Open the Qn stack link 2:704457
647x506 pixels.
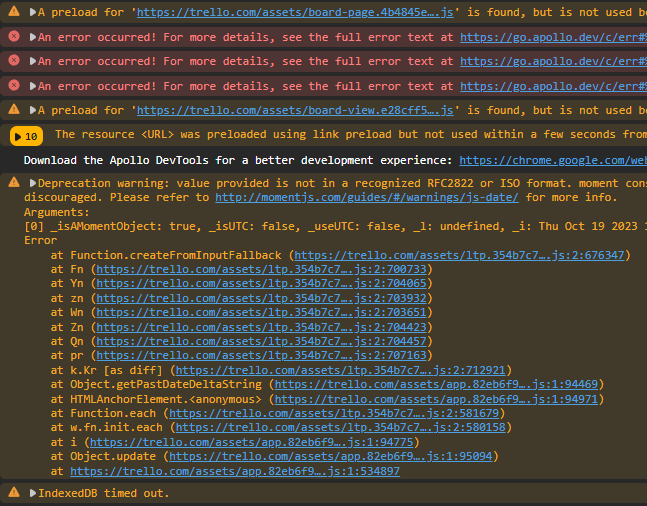[261, 341]
